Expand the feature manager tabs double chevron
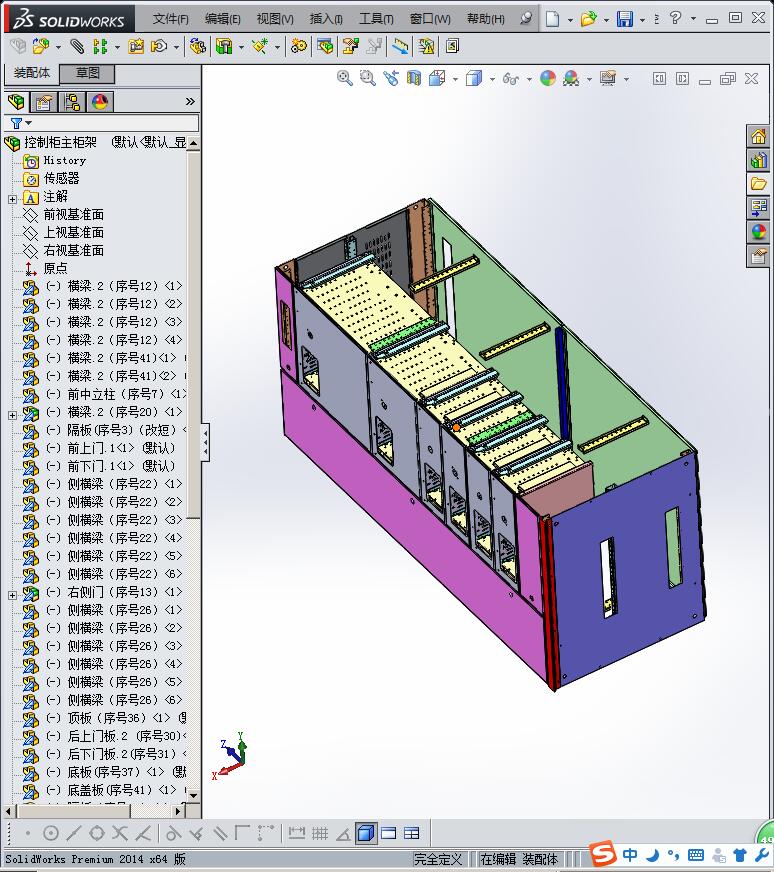Image resolution: width=774 pixels, height=872 pixels. click(x=190, y=101)
